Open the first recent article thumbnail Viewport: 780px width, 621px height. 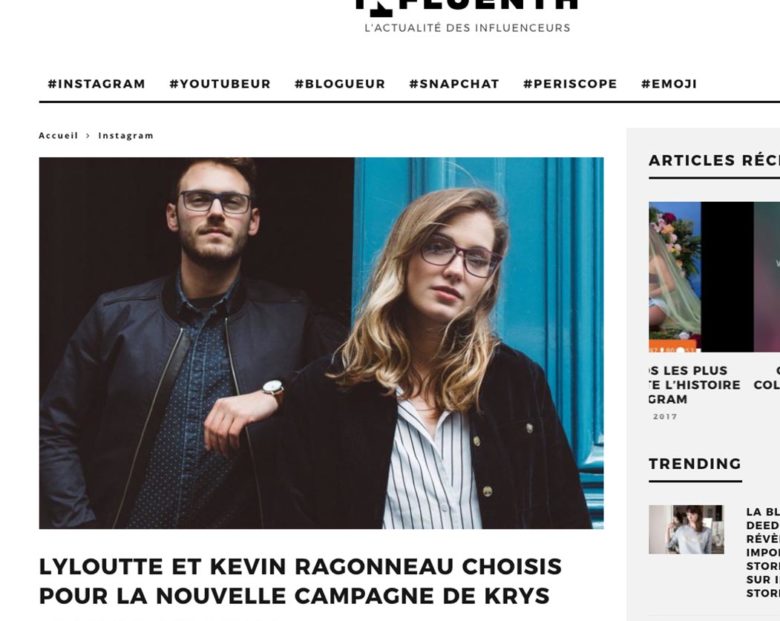point(675,277)
